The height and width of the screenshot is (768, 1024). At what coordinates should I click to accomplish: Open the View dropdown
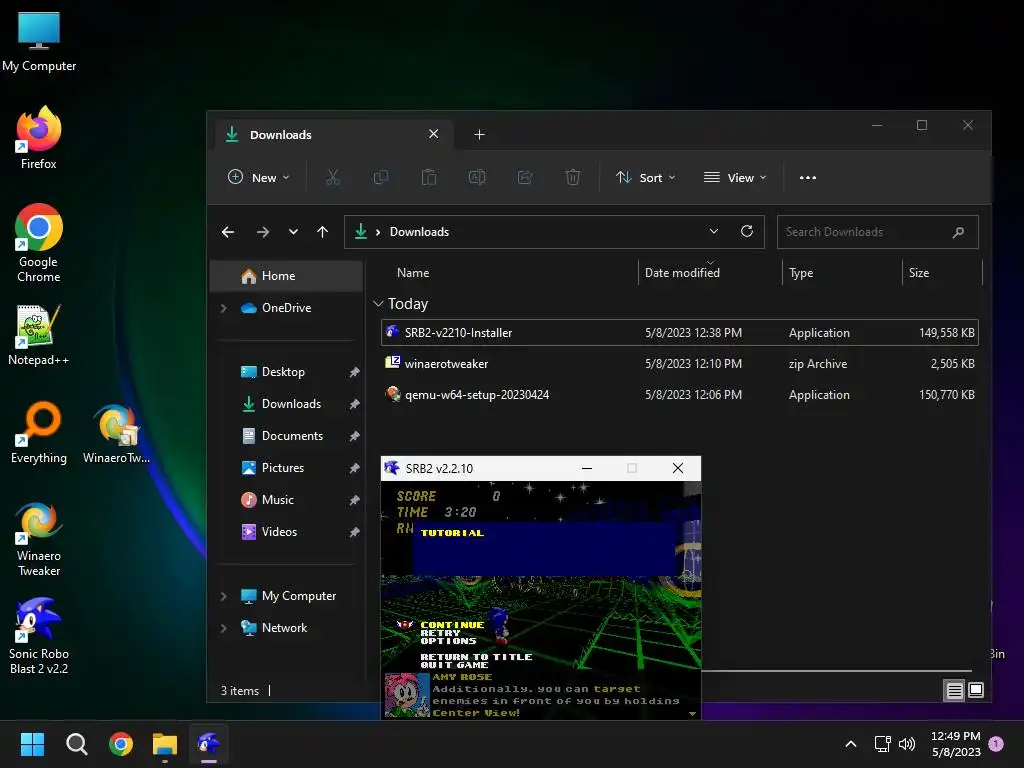click(x=735, y=178)
